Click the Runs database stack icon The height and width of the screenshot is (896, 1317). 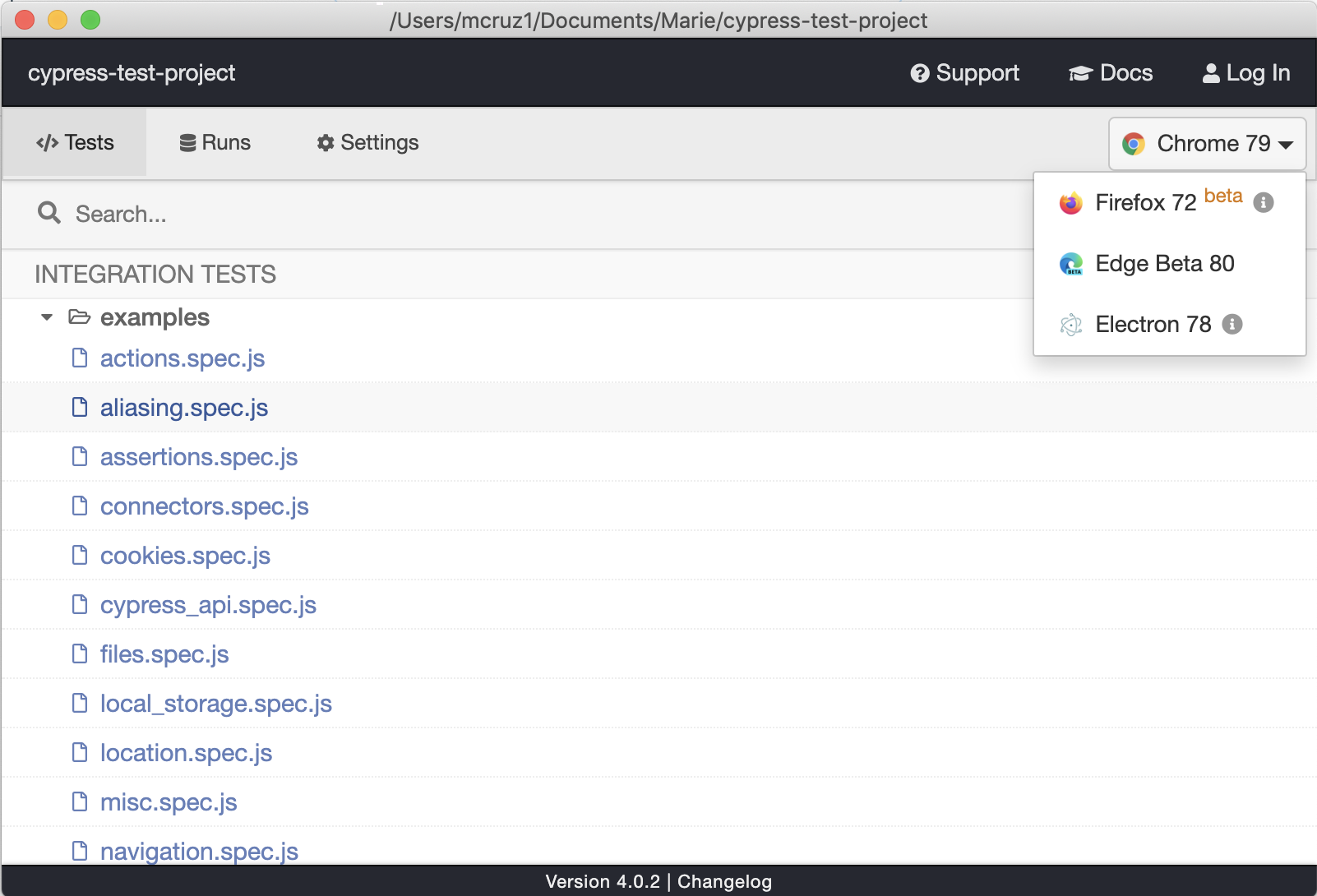click(x=187, y=143)
